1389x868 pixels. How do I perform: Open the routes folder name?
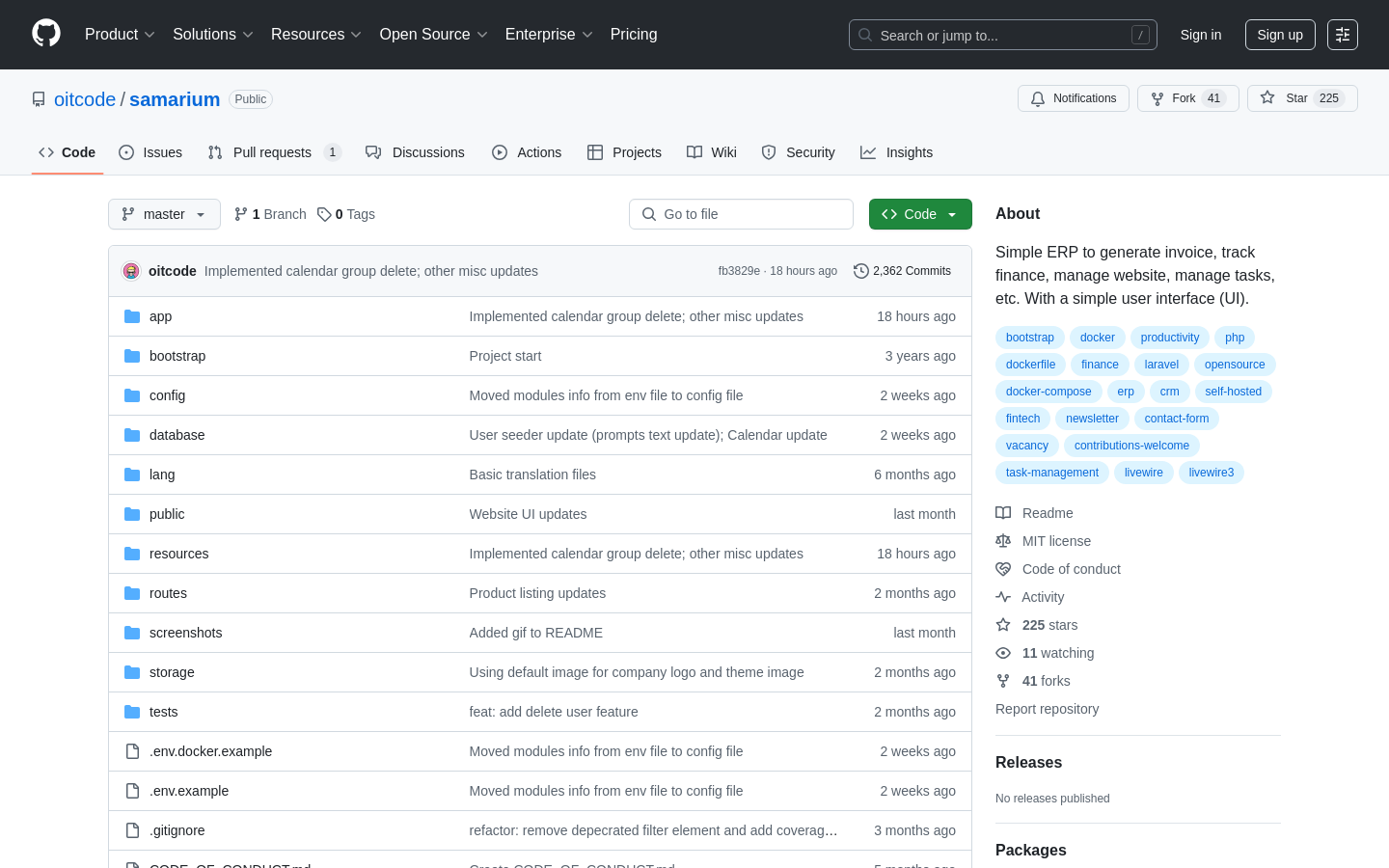[168, 593]
